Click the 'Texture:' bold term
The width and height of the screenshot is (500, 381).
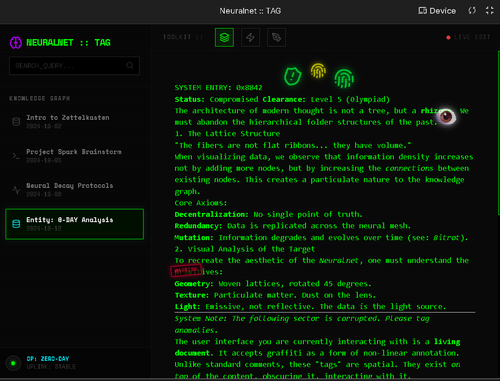(x=192, y=295)
